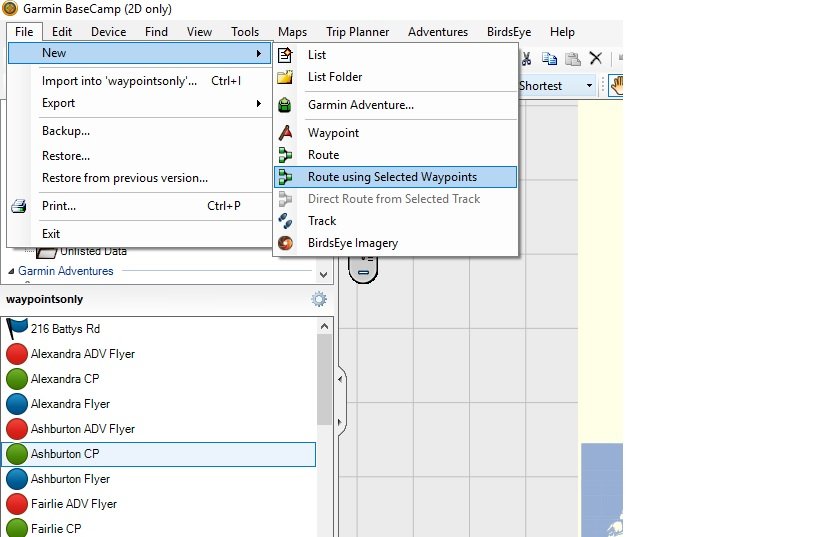Click the List Folder yellow folder icon
Screen dimensions: 819x537
[285, 77]
